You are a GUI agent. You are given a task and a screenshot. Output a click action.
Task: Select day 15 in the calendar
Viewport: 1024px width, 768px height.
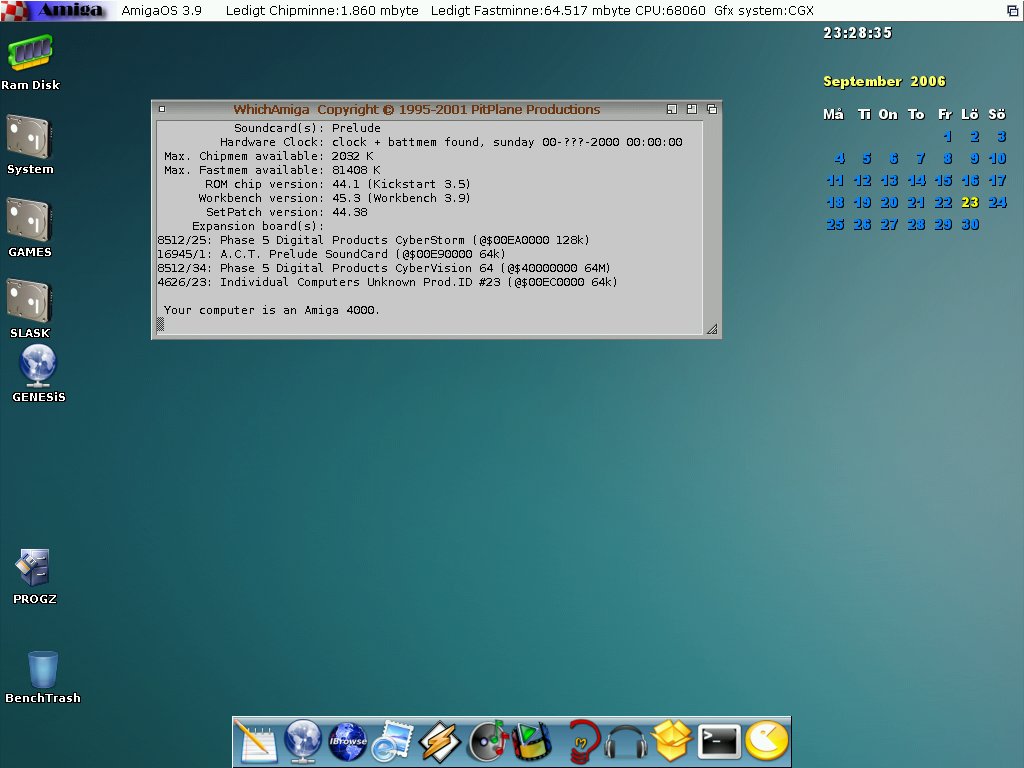click(942, 180)
